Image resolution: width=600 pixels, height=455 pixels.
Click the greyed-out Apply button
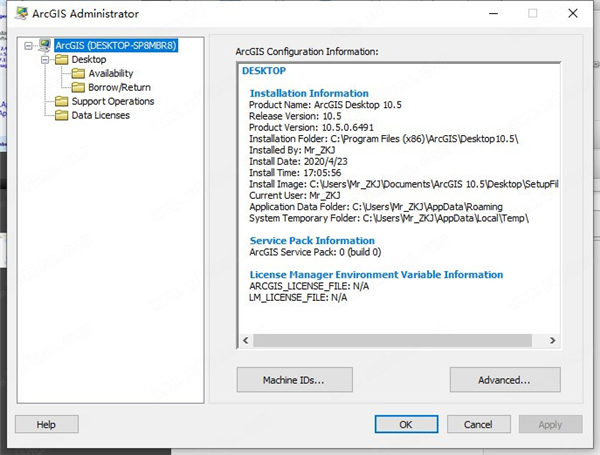coord(551,424)
